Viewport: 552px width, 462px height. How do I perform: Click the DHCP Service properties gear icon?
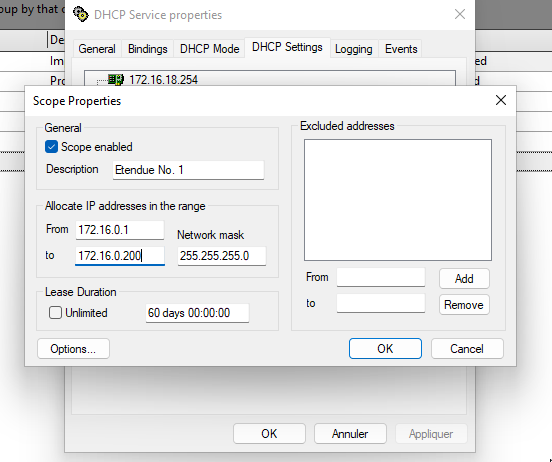[x=81, y=14]
